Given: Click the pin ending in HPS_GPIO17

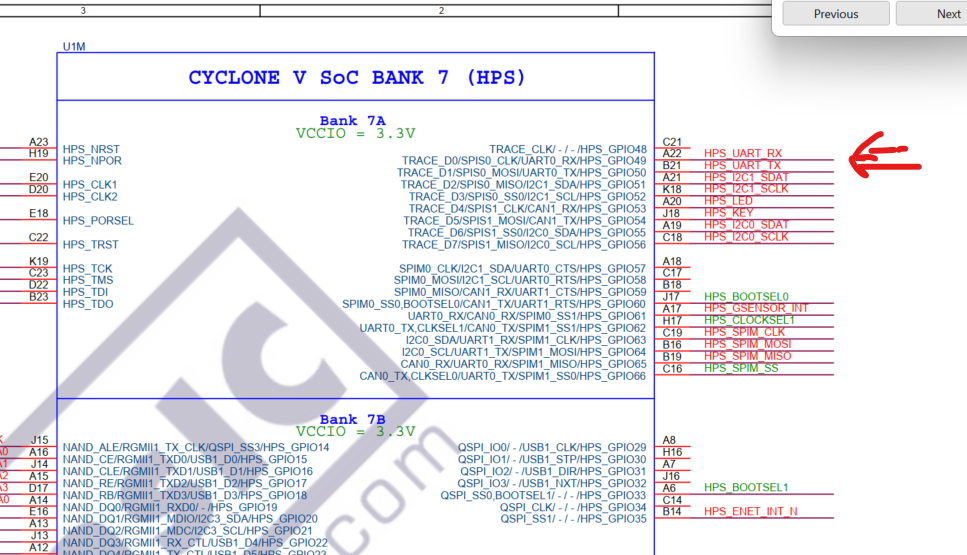Looking at the screenshot, I should pyautogui.click(x=184, y=483).
